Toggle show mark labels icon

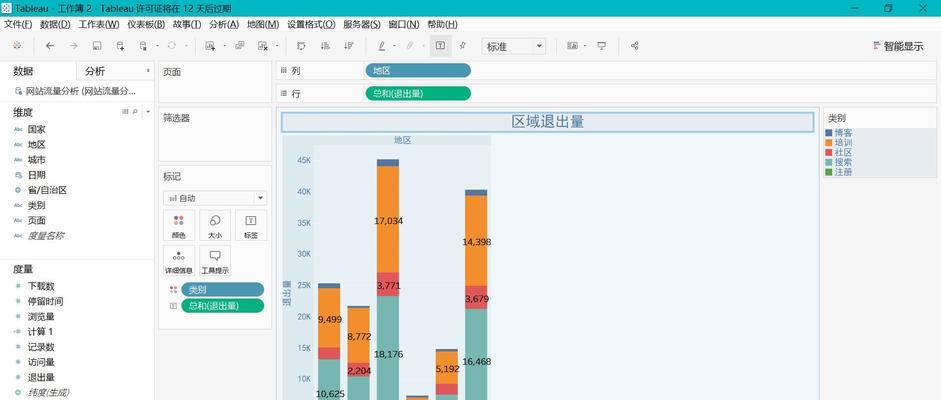click(x=440, y=46)
